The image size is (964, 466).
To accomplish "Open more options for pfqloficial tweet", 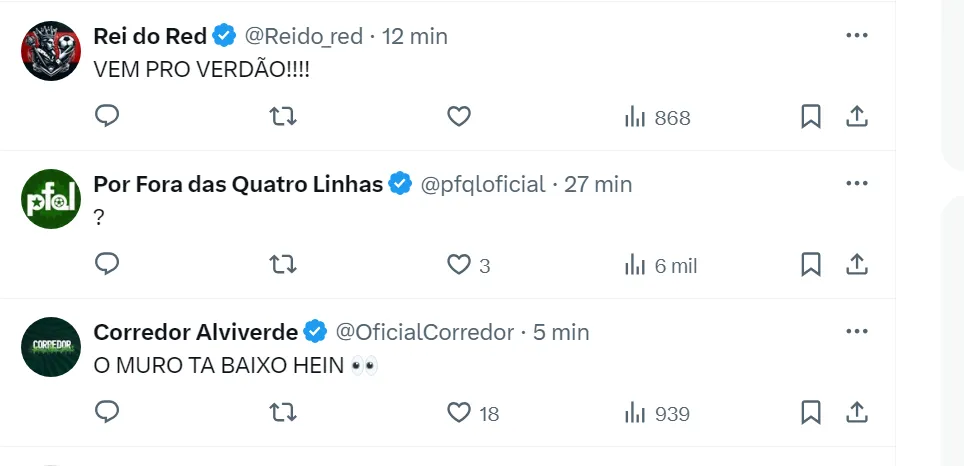I will [x=857, y=183].
